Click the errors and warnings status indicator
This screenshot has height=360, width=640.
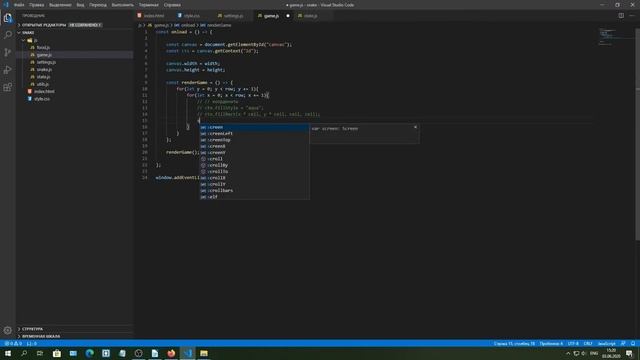[x=13, y=344]
